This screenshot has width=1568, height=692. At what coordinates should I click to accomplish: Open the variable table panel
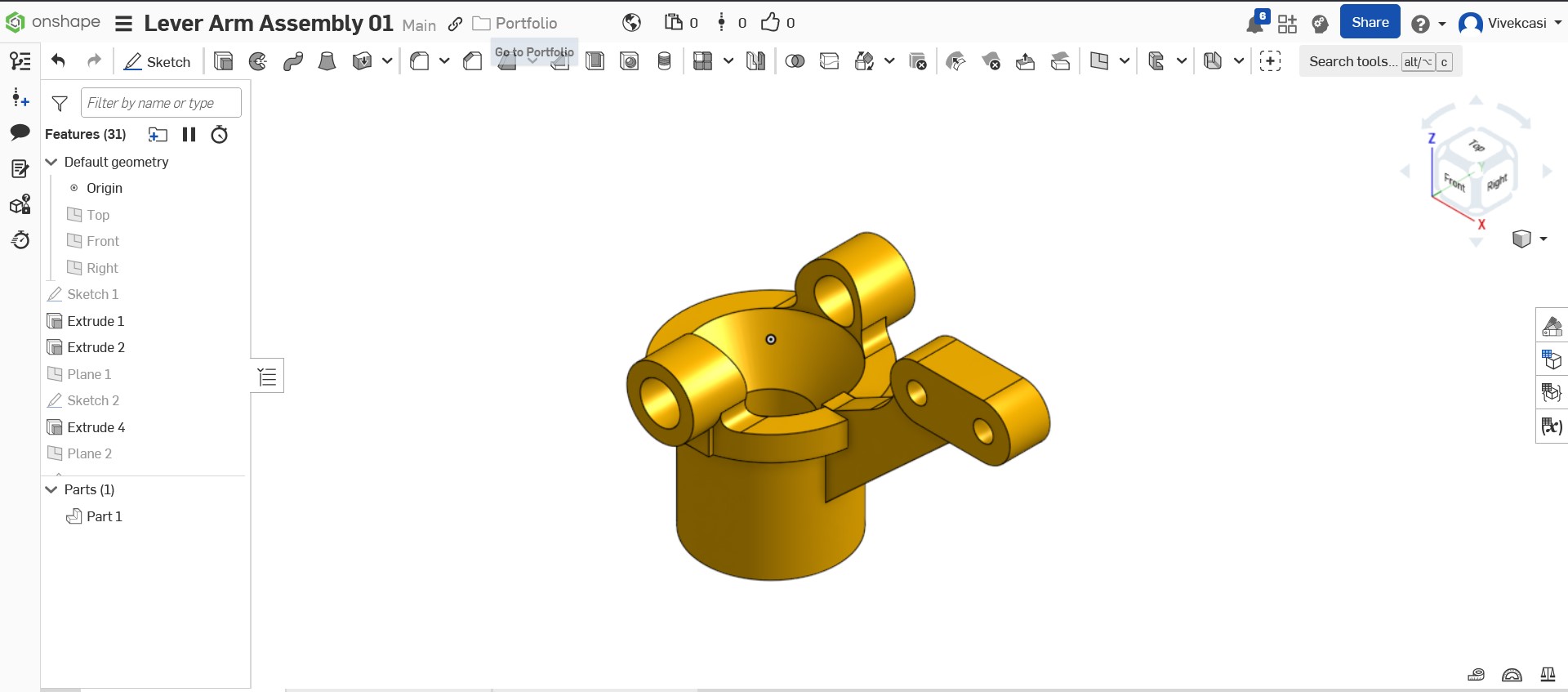1552,426
